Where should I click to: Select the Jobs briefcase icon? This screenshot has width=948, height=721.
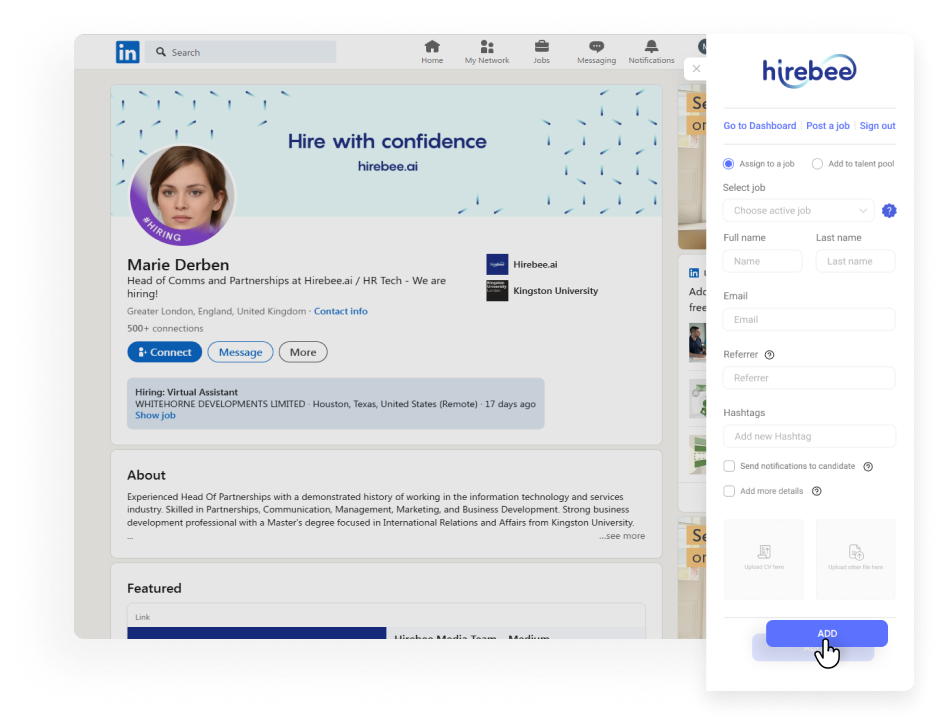541,51
